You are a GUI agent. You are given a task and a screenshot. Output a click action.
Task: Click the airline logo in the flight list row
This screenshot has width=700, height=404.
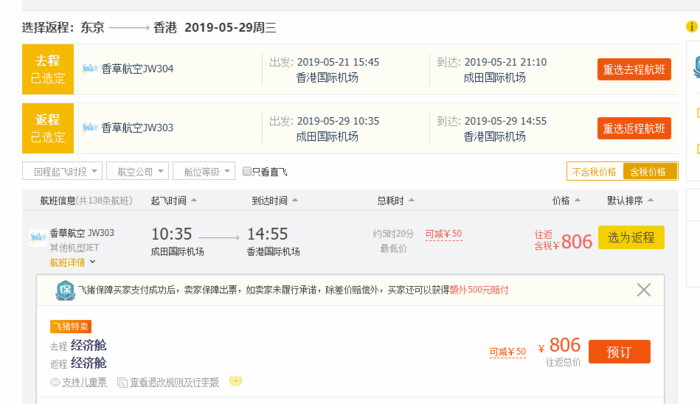38,238
